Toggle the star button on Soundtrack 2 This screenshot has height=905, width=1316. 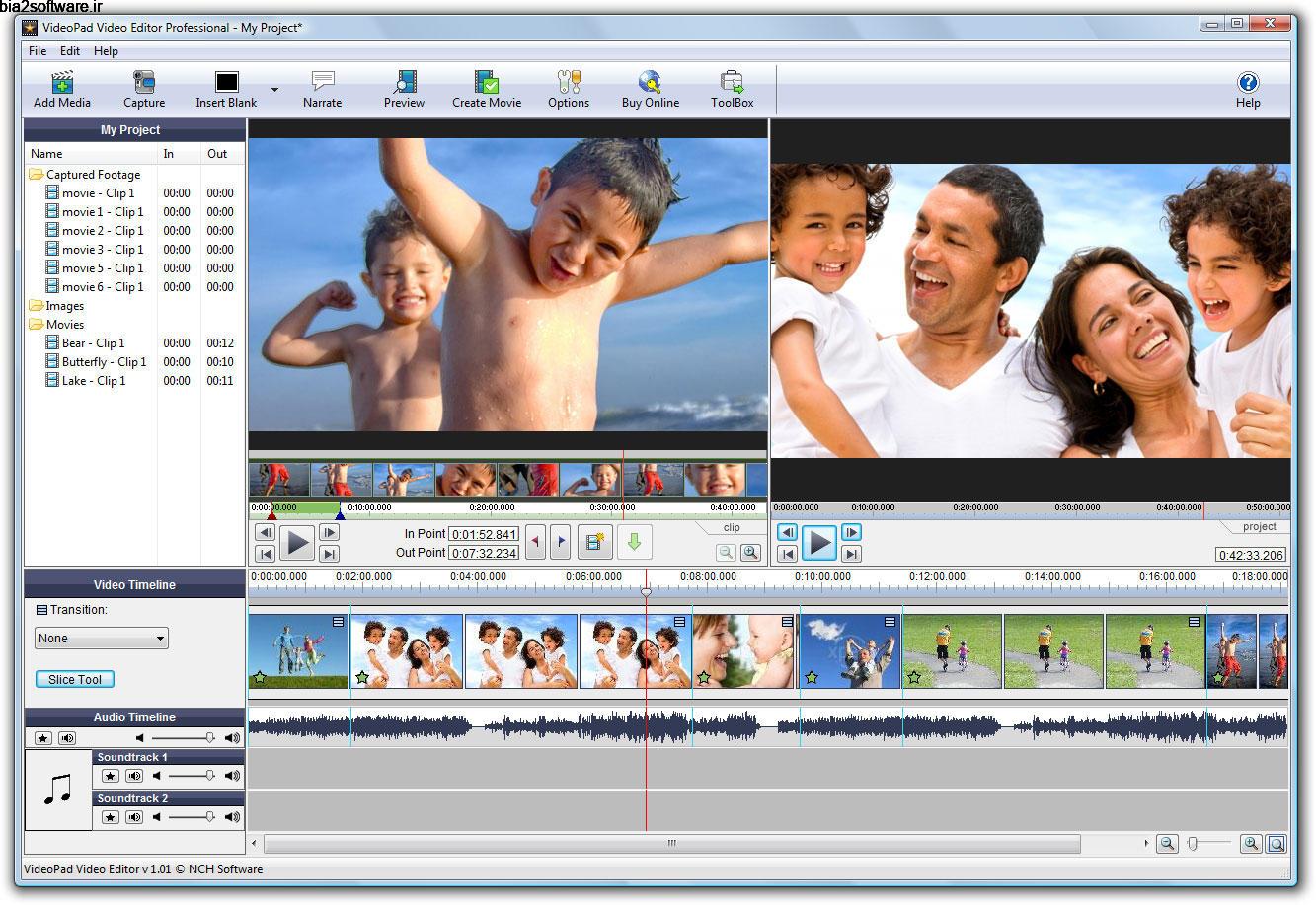(x=109, y=817)
